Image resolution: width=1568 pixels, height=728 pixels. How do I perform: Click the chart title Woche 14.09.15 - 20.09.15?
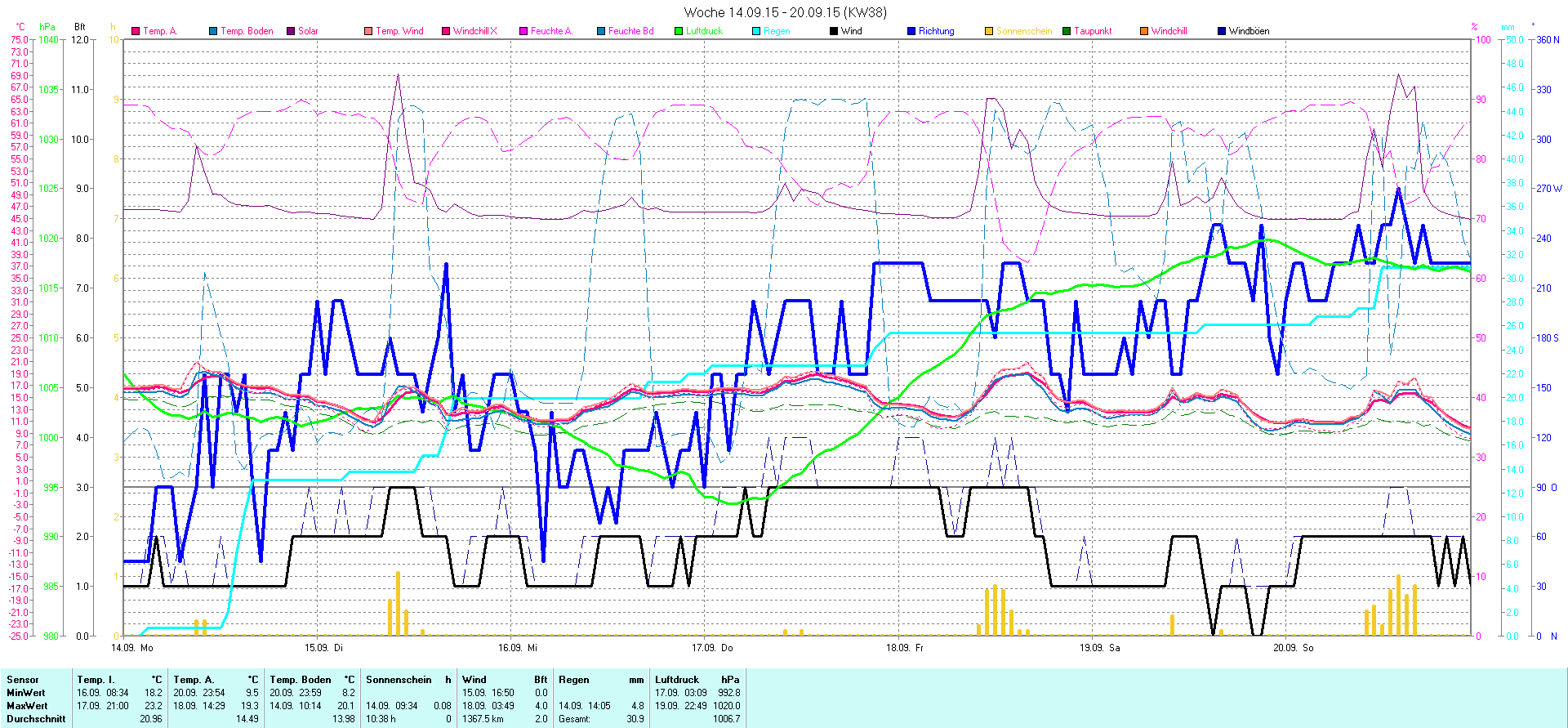(784, 12)
